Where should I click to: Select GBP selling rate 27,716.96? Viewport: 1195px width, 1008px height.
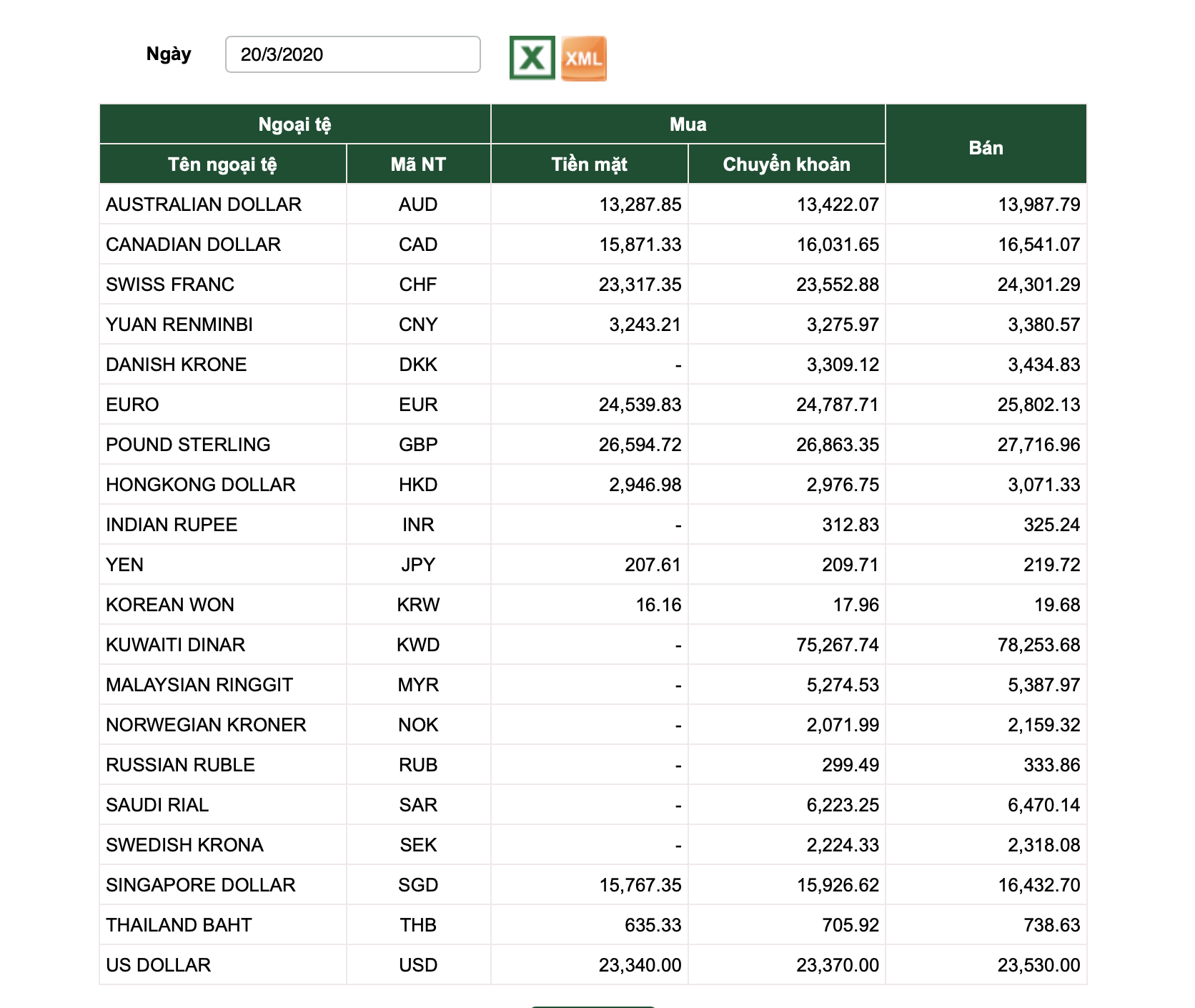[x=1038, y=445]
